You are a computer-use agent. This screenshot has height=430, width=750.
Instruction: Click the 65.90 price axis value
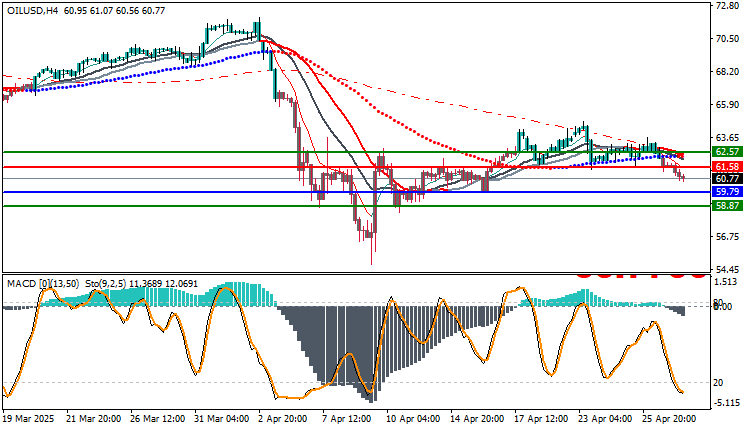click(728, 105)
